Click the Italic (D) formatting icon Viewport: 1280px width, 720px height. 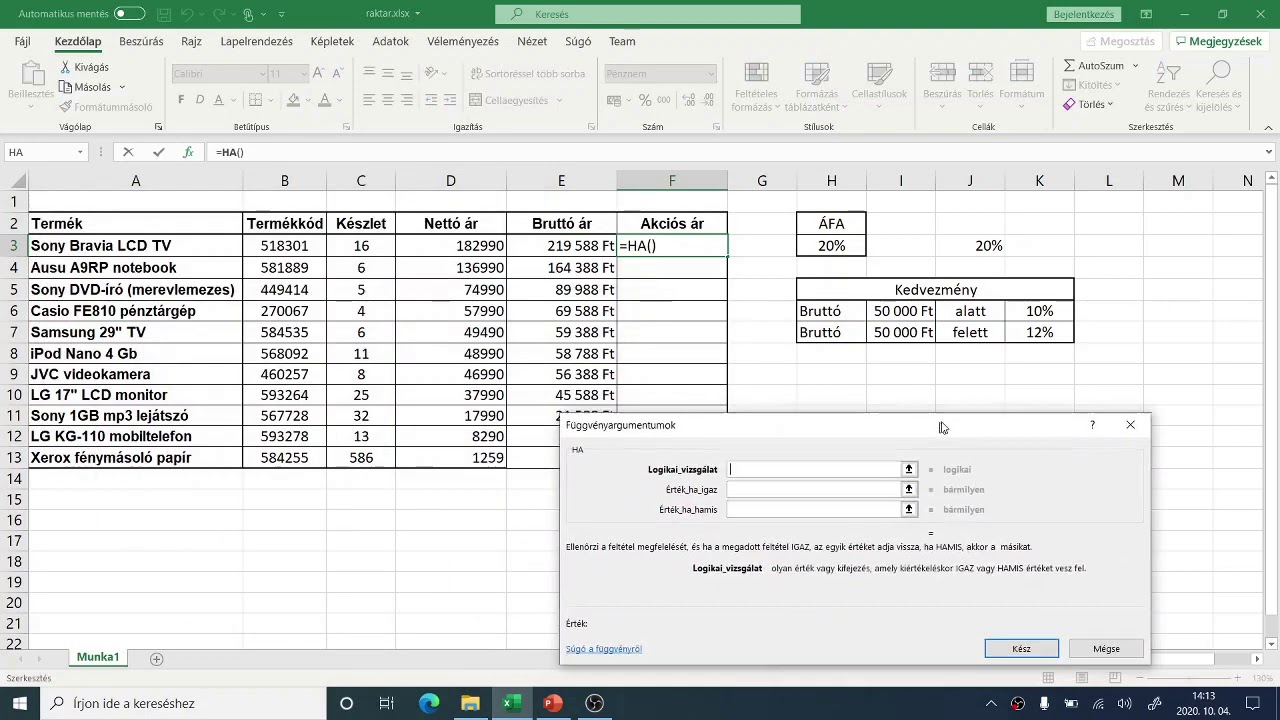pos(200,100)
